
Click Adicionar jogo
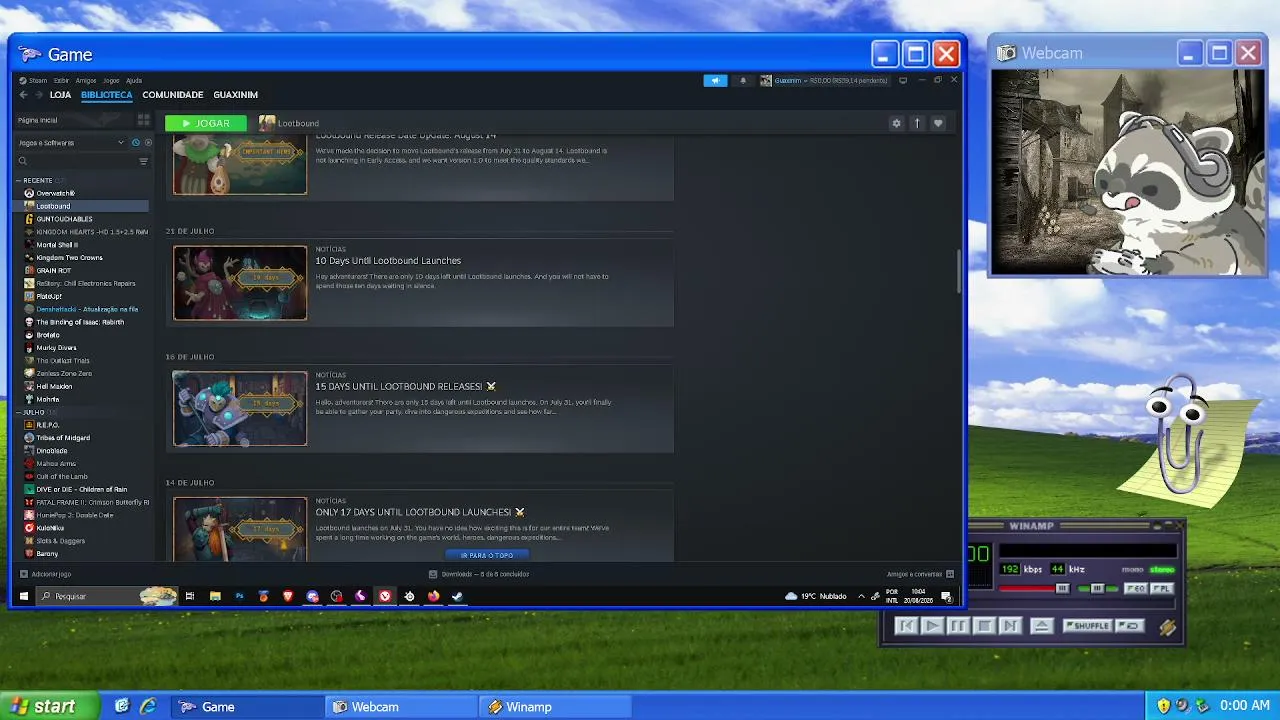point(46,574)
